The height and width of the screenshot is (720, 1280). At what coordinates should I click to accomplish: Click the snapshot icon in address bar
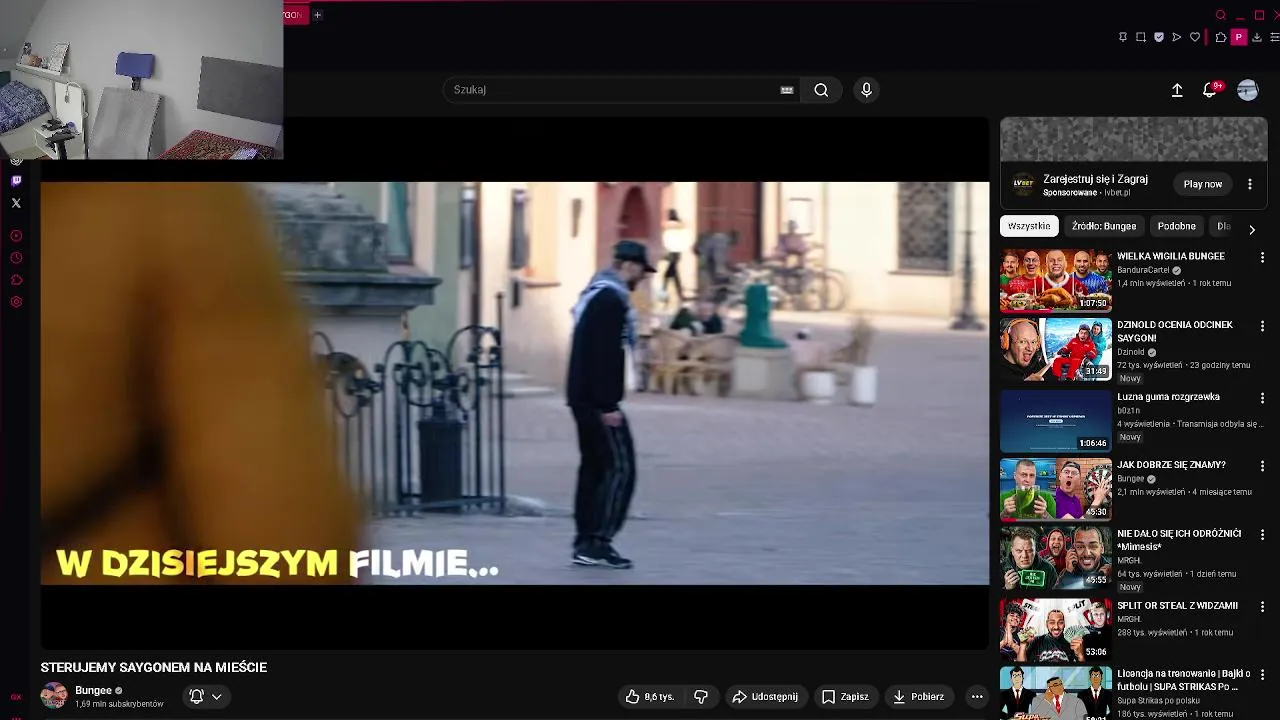pos(1141,37)
